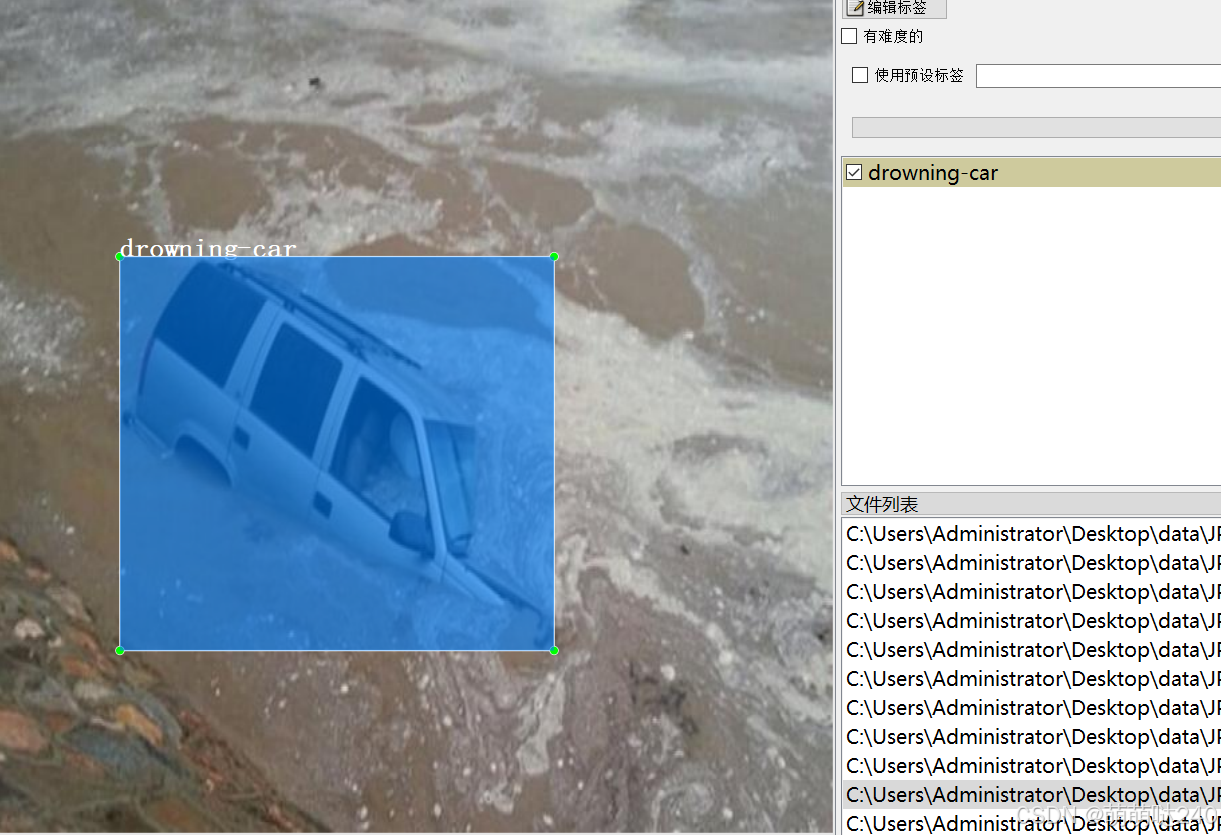
Task: Click the bottom-left green vertex of bounding box
Action: 120,651
